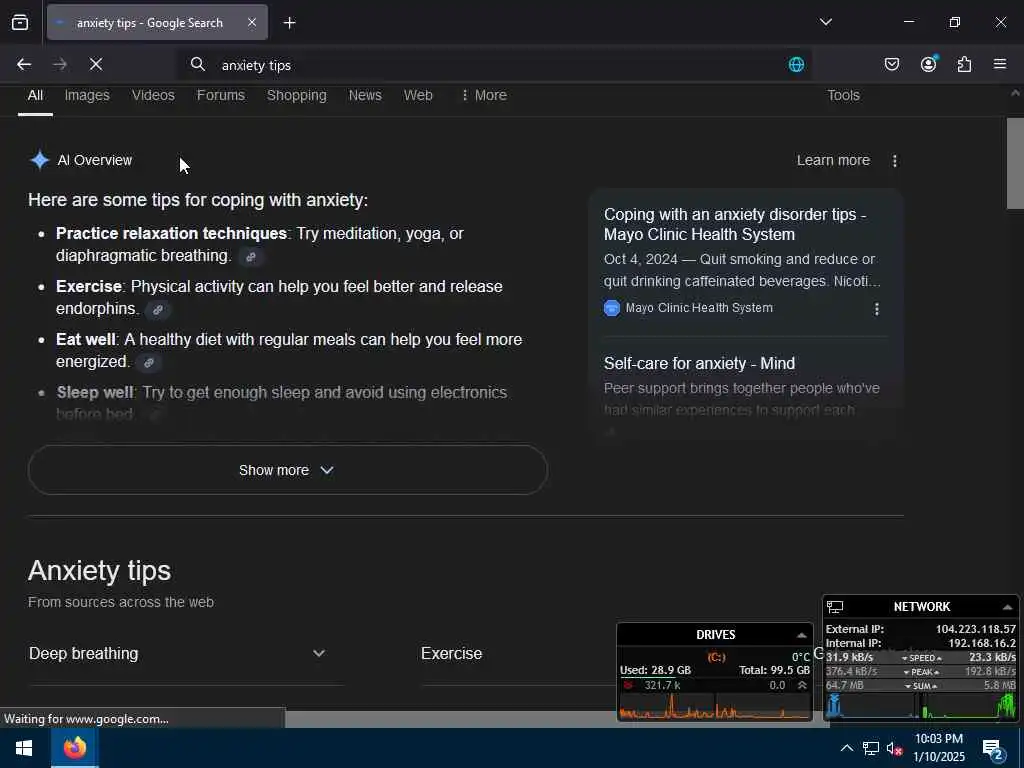Toggle the SUM selector in NETWORK widget
The width and height of the screenshot is (1024, 768).
[x=921, y=686]
